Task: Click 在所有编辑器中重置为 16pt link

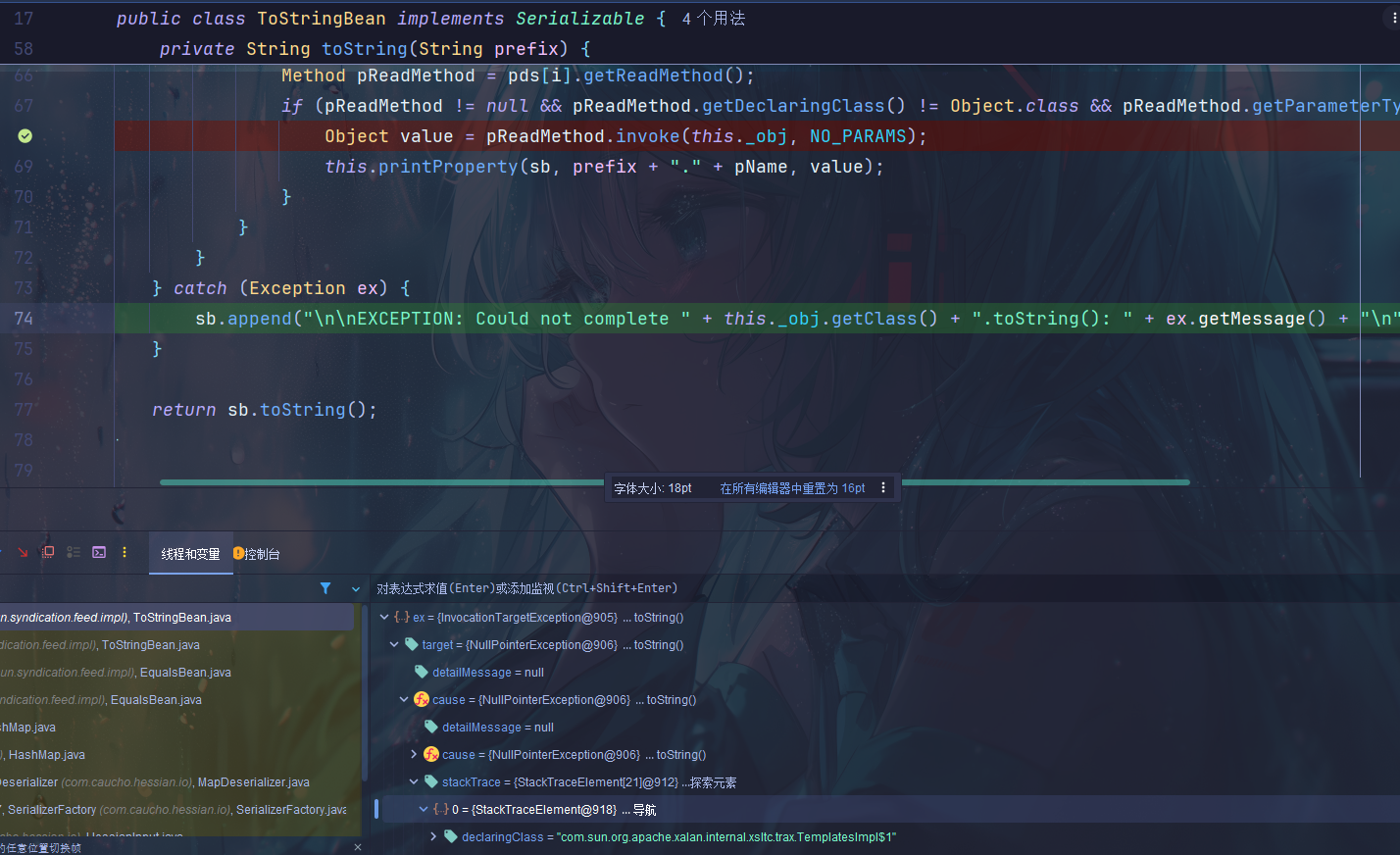Action: pos(792,488)
